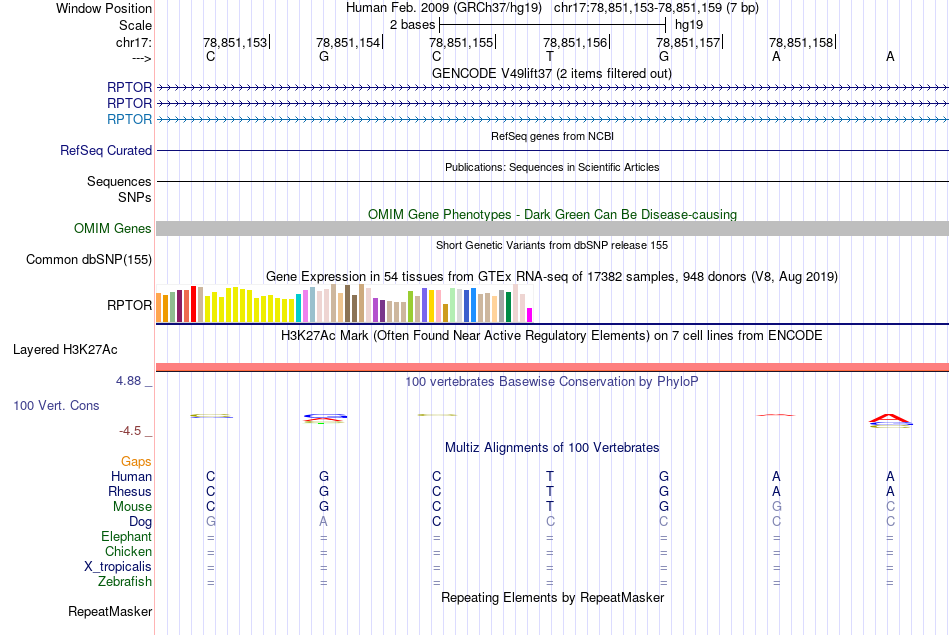Image resolution: width=950 pixels, height=635 pixels.
Task: Open the RefSeq Curated track label
Action: (x=106, y=150)
